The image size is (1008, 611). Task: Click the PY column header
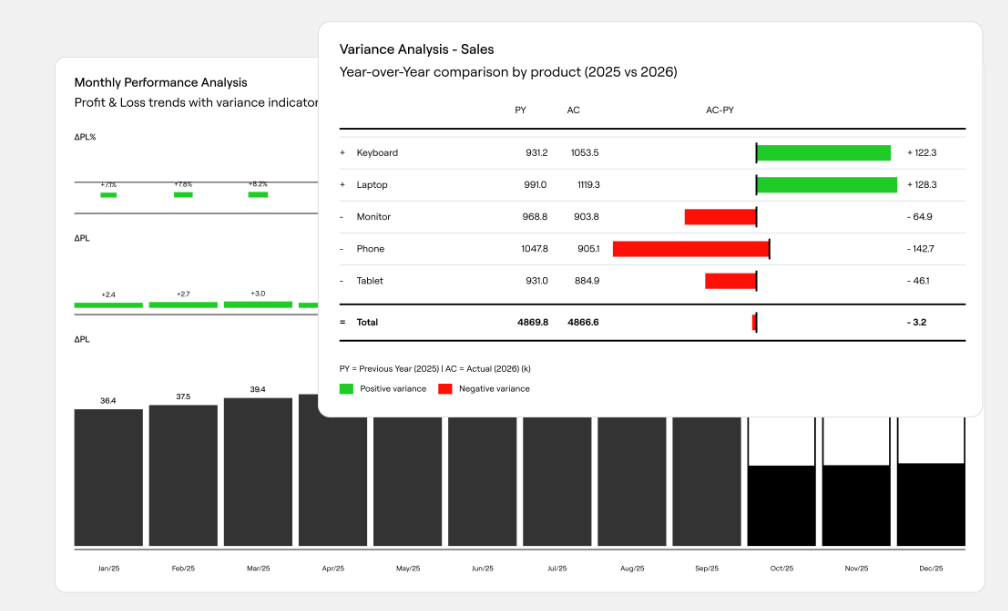coord(521,111)
